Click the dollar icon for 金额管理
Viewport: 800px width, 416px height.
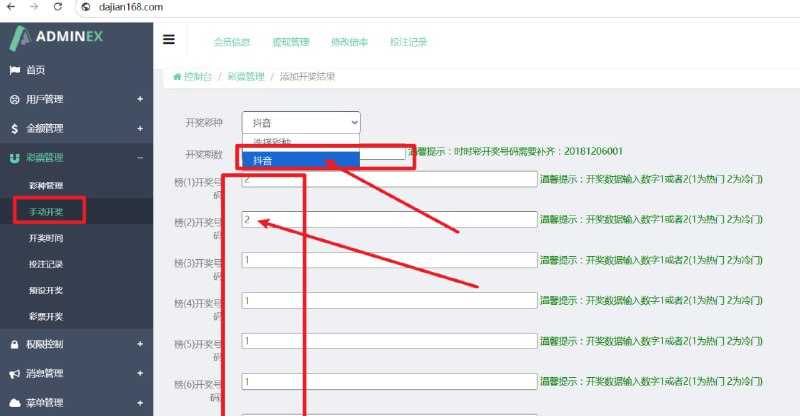[x=14, y=128]
